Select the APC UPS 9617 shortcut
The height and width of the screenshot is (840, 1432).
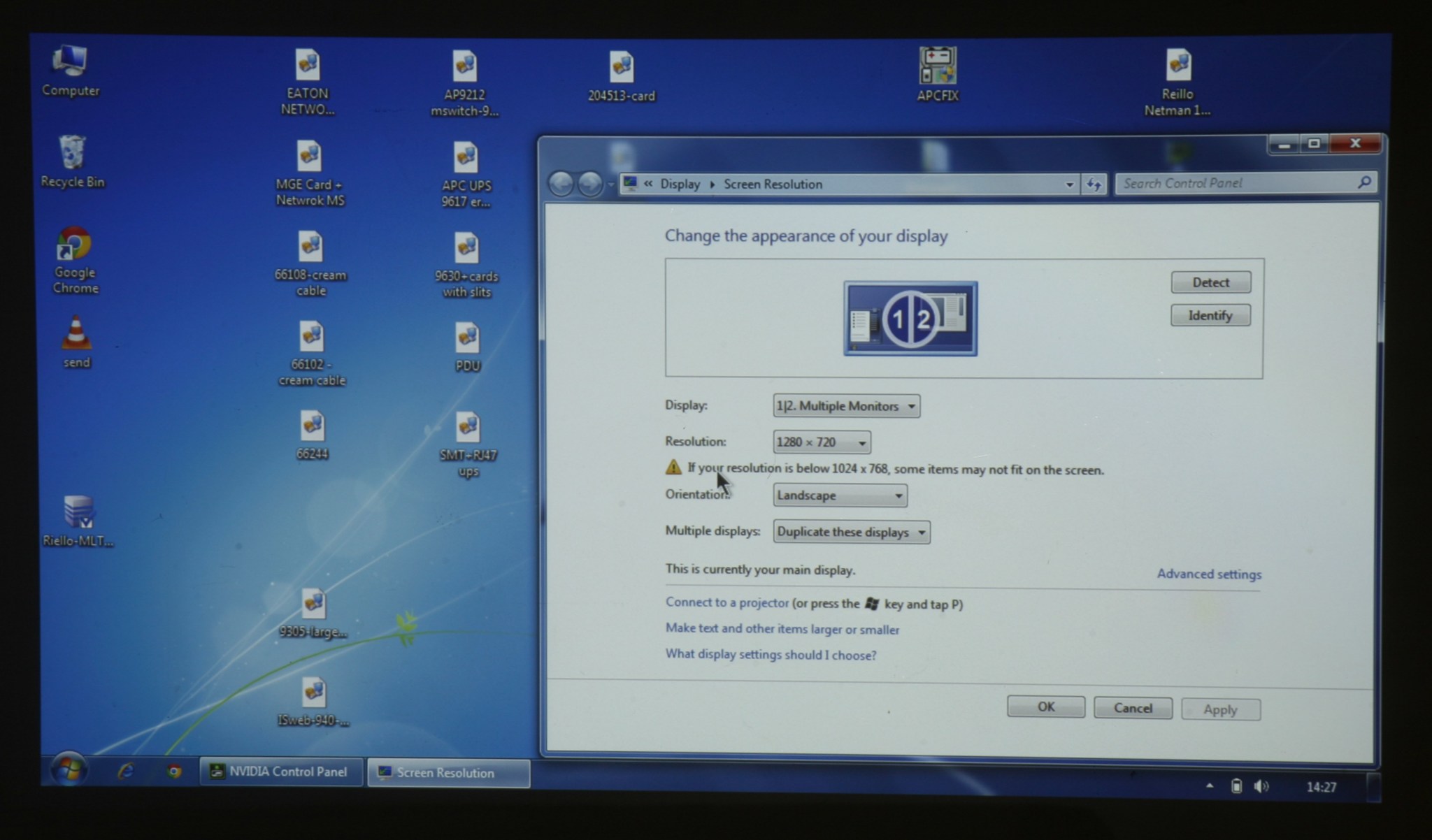[x=466, y=175]
